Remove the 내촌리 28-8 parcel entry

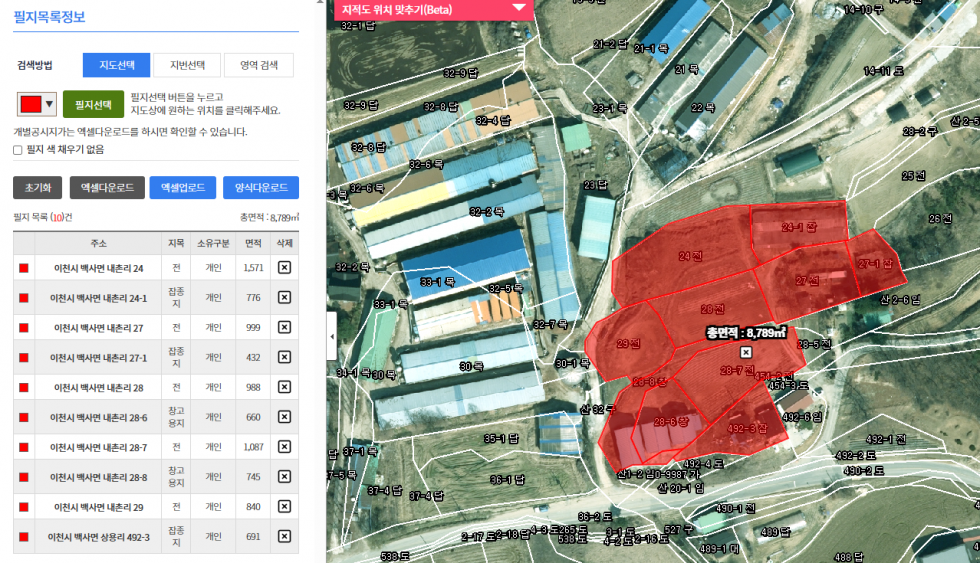pyautogui.click(x=284, y=477)
